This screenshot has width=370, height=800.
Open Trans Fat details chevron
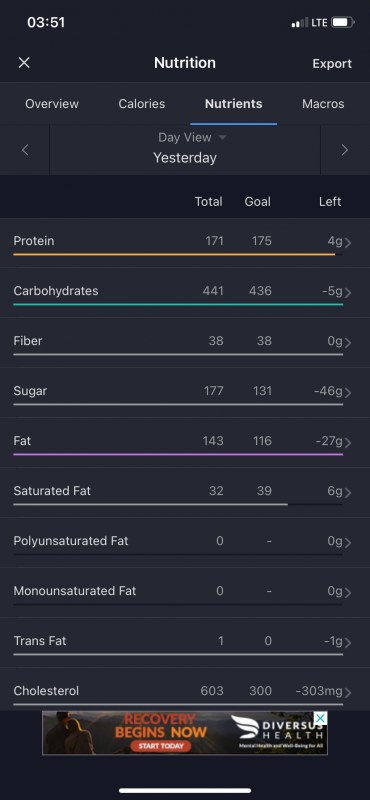pos(348,642)
